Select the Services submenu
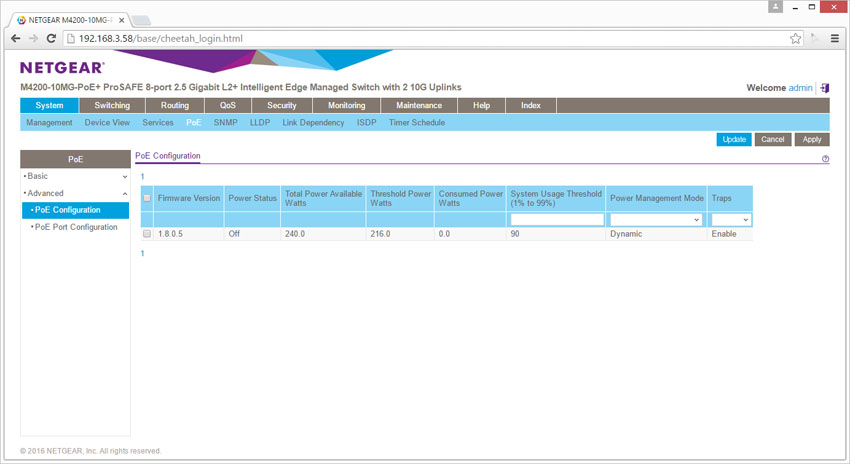850x464 pixels. pyautogui.click(x=158, y=123)
